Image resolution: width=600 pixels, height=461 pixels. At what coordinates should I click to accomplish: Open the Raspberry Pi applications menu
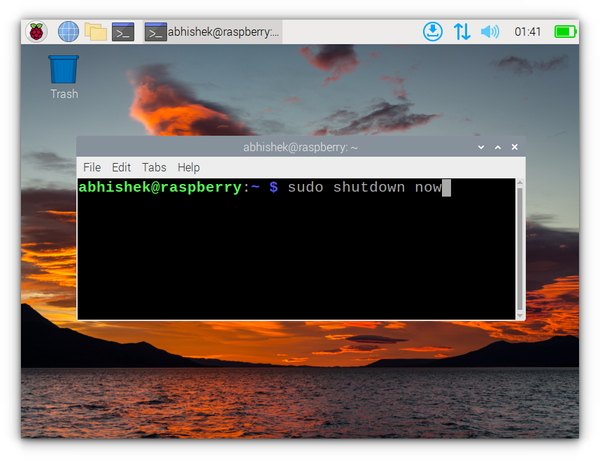tap(36, 32)
